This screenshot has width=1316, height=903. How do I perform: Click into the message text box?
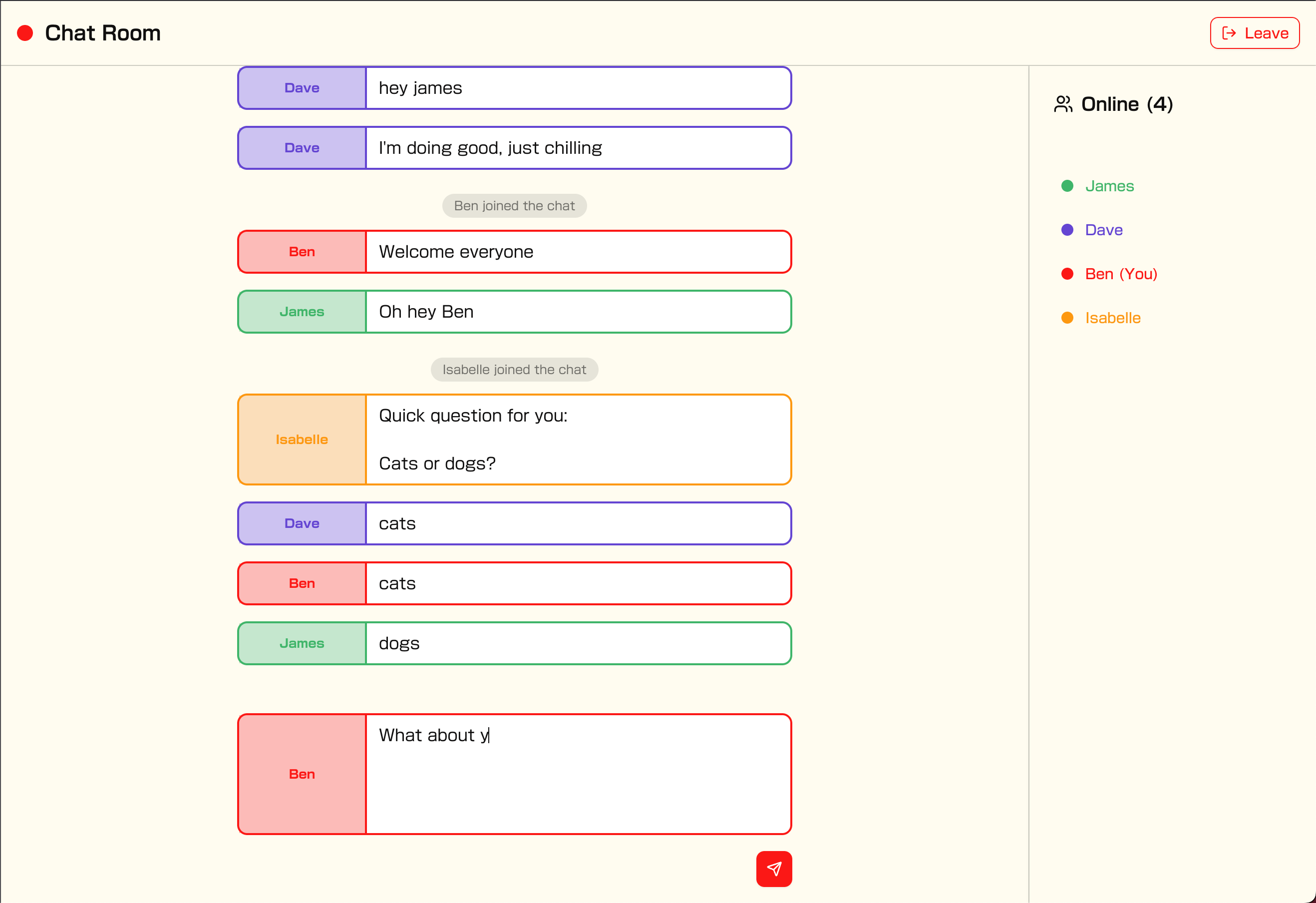(x=578, y=773)
